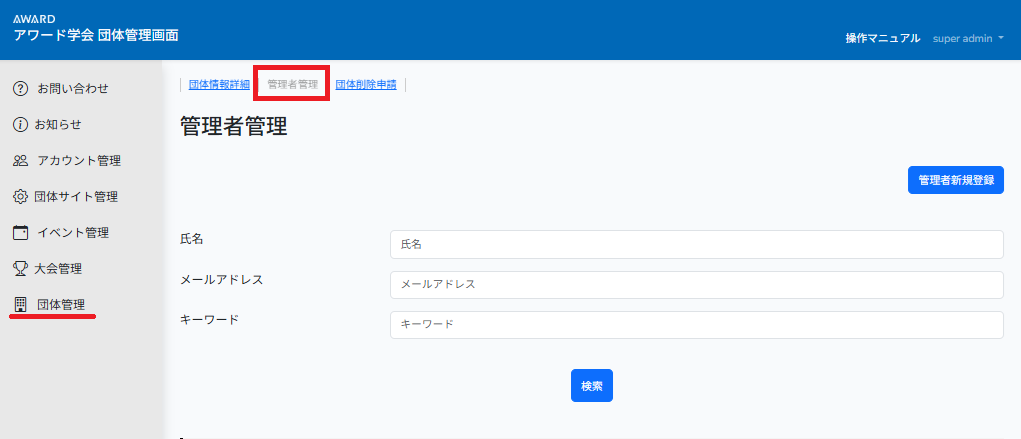Click the calendar icon for イベント管理

pos(20,233)
